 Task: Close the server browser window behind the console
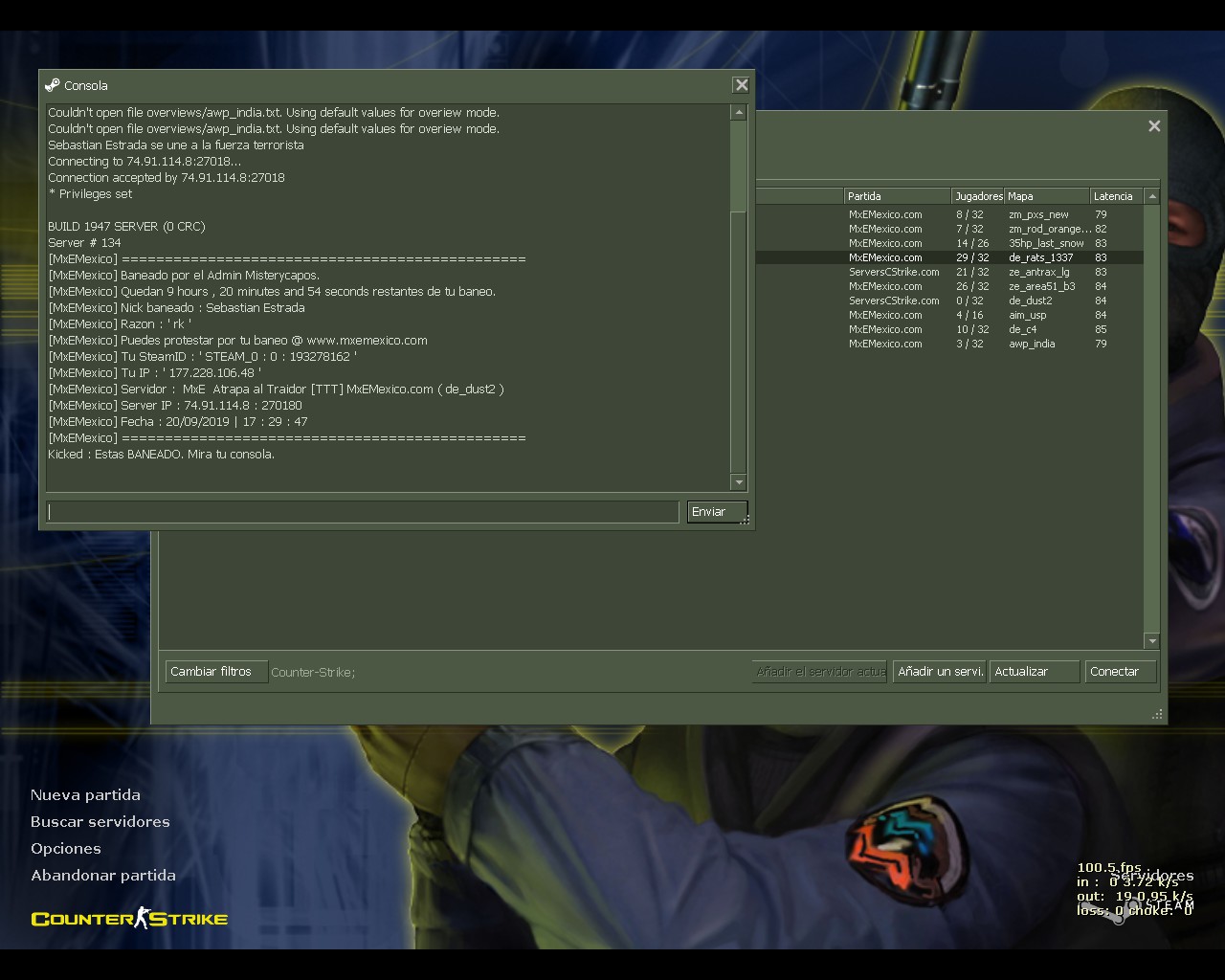point(1154,126)
